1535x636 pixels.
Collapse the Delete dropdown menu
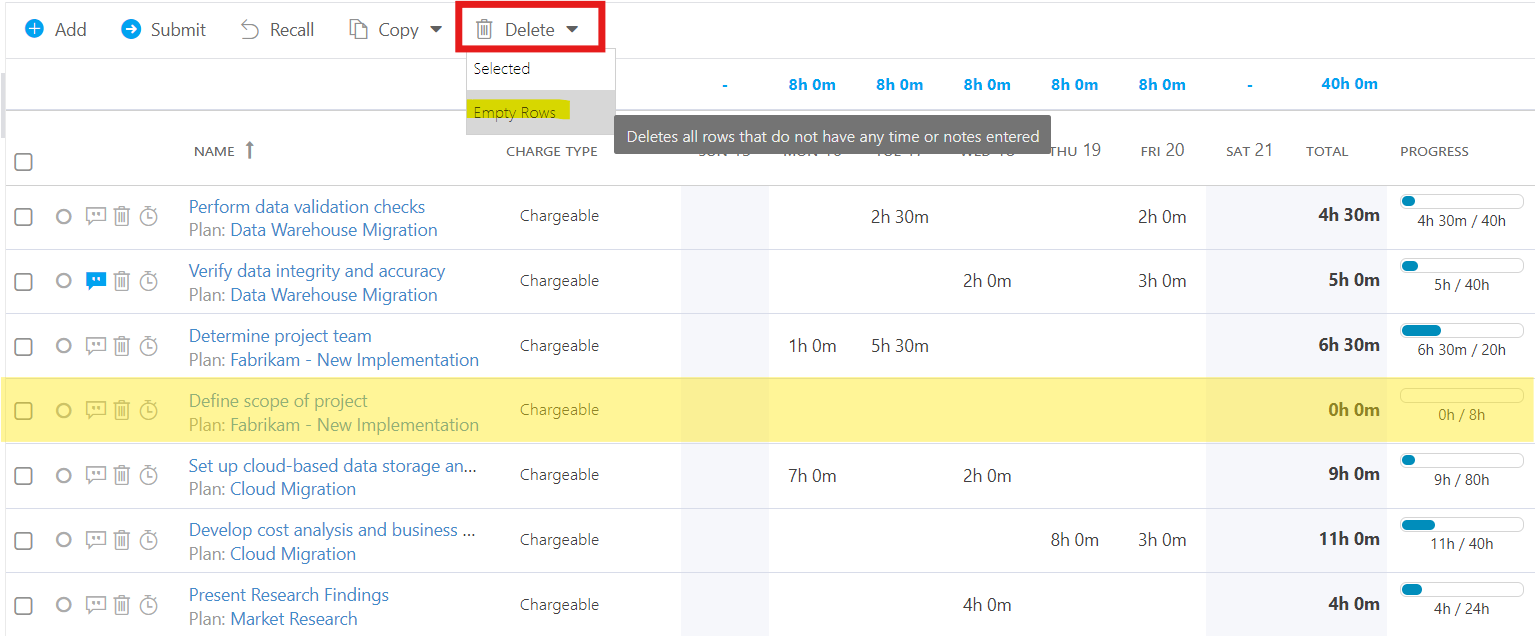tap(530, 29)
